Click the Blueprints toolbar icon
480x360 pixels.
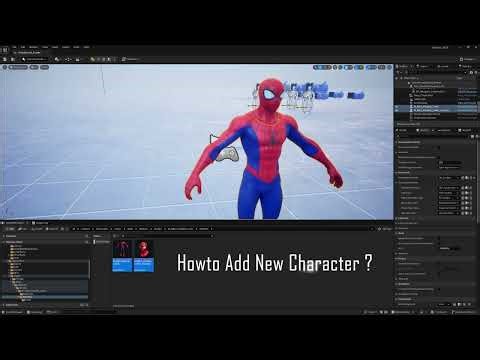point(68,59)
